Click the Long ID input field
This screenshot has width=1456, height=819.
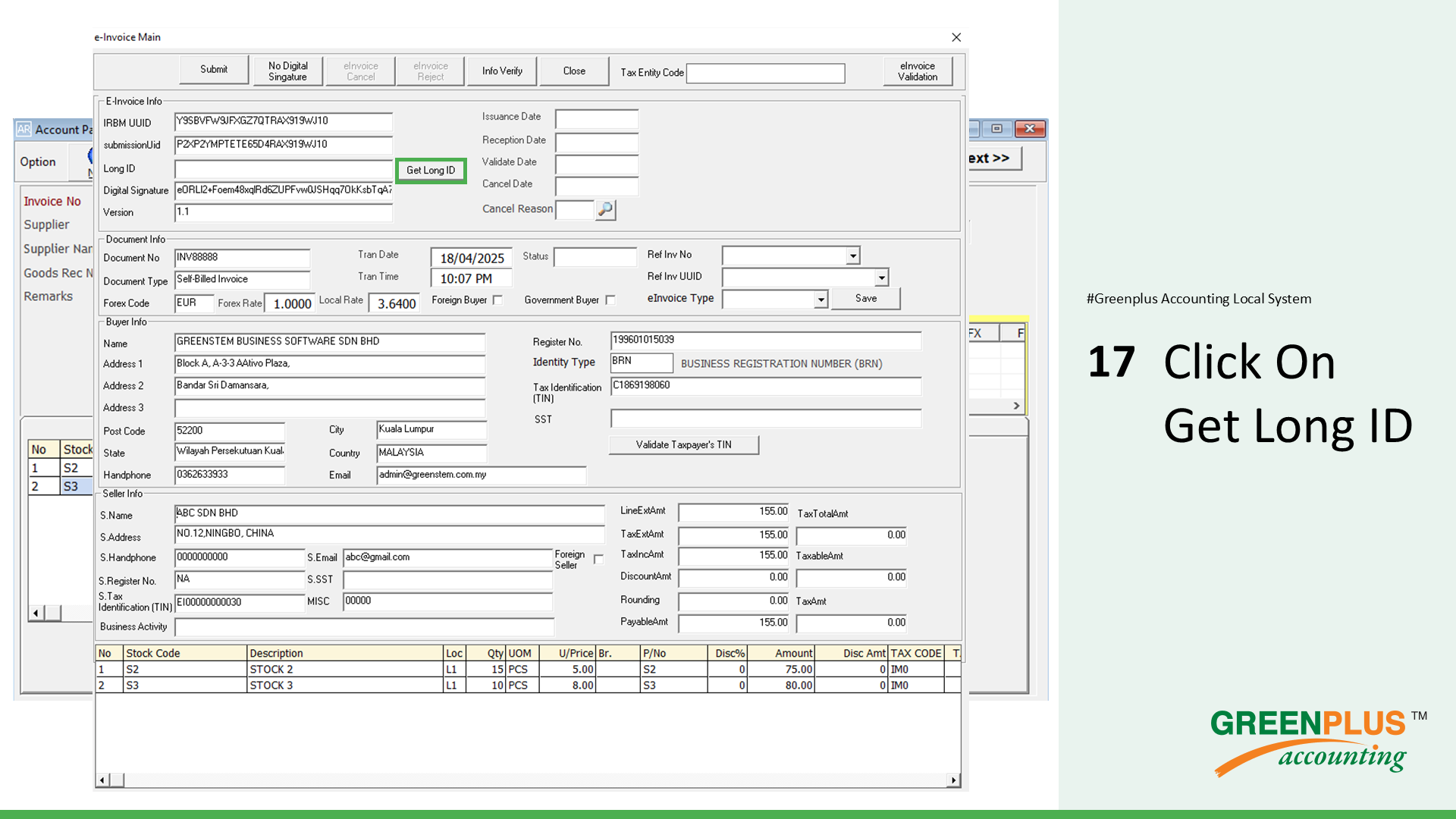click(x=284, y=169)
